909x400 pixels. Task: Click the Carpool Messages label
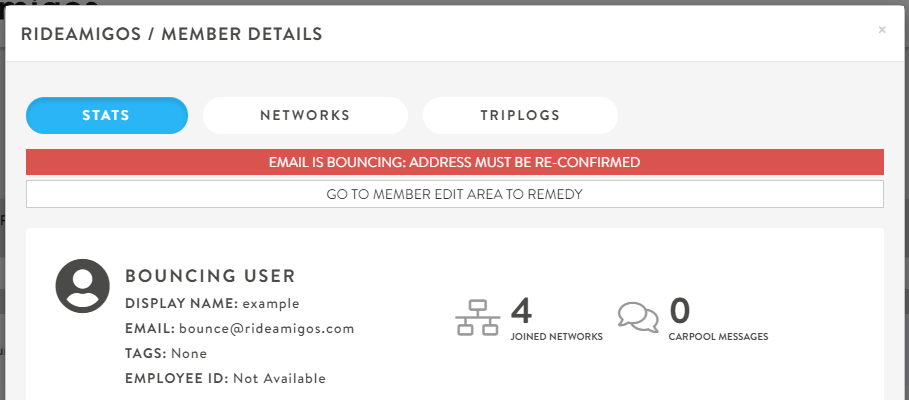pos(718,337)
